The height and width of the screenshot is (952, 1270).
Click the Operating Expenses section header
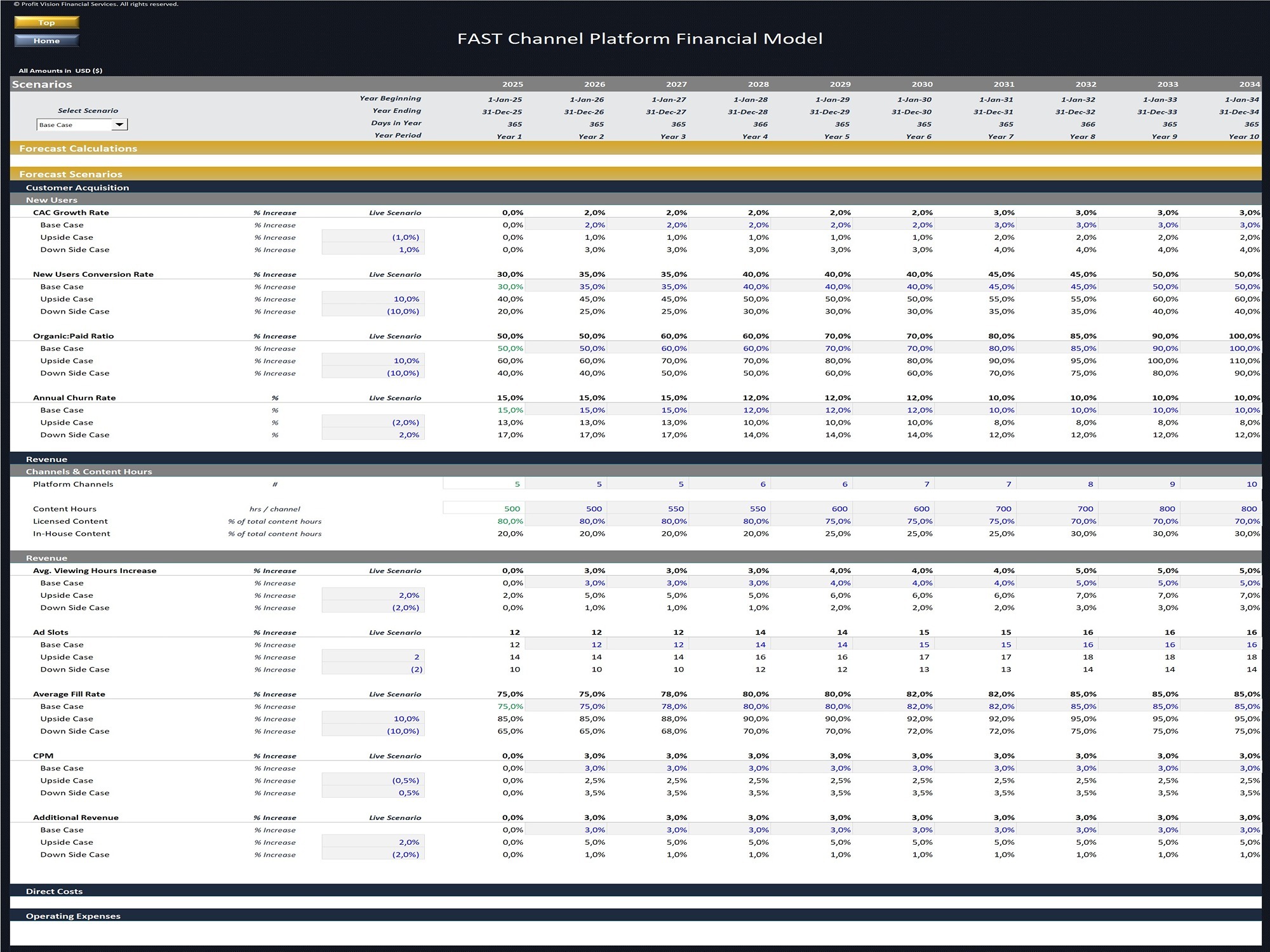coord(72,916)
